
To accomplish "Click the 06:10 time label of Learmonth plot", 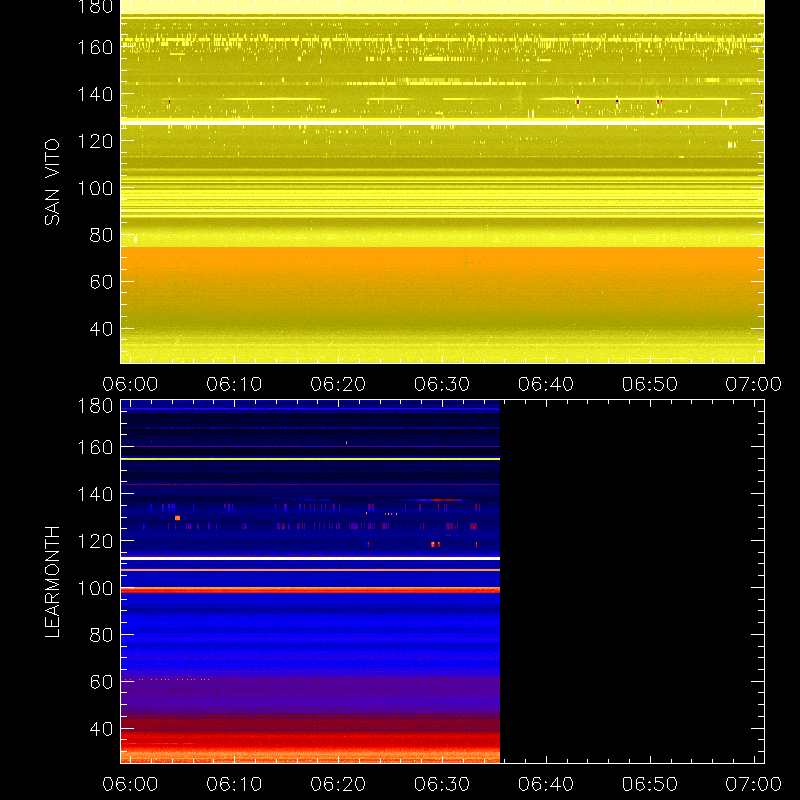I will [234, 784].
